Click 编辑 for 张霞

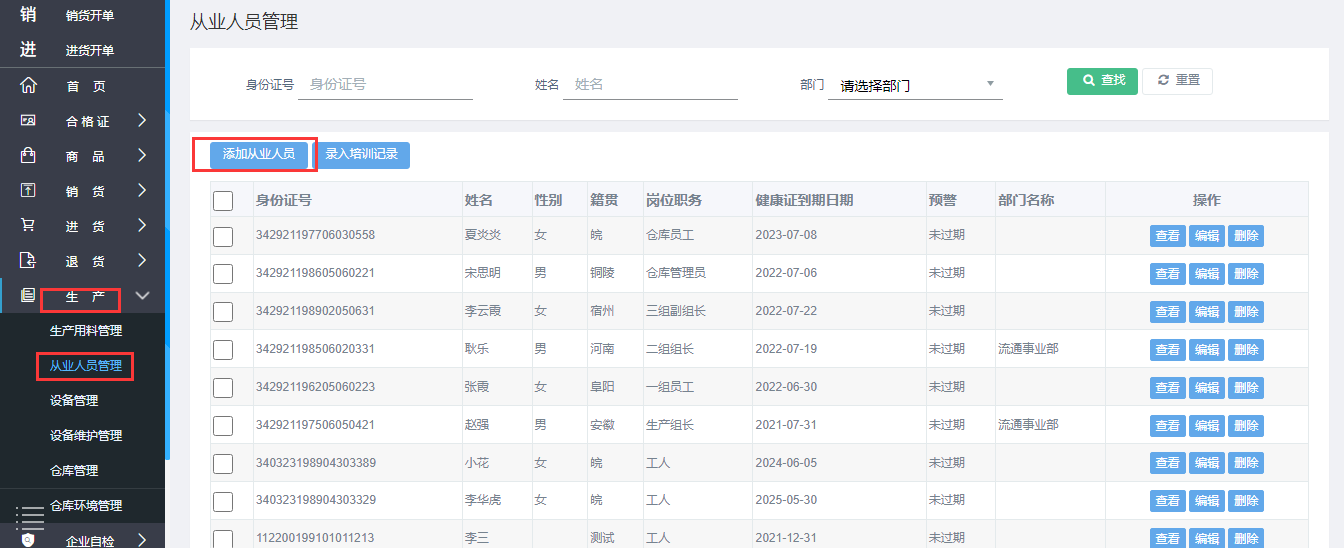tap(1207, 388)
